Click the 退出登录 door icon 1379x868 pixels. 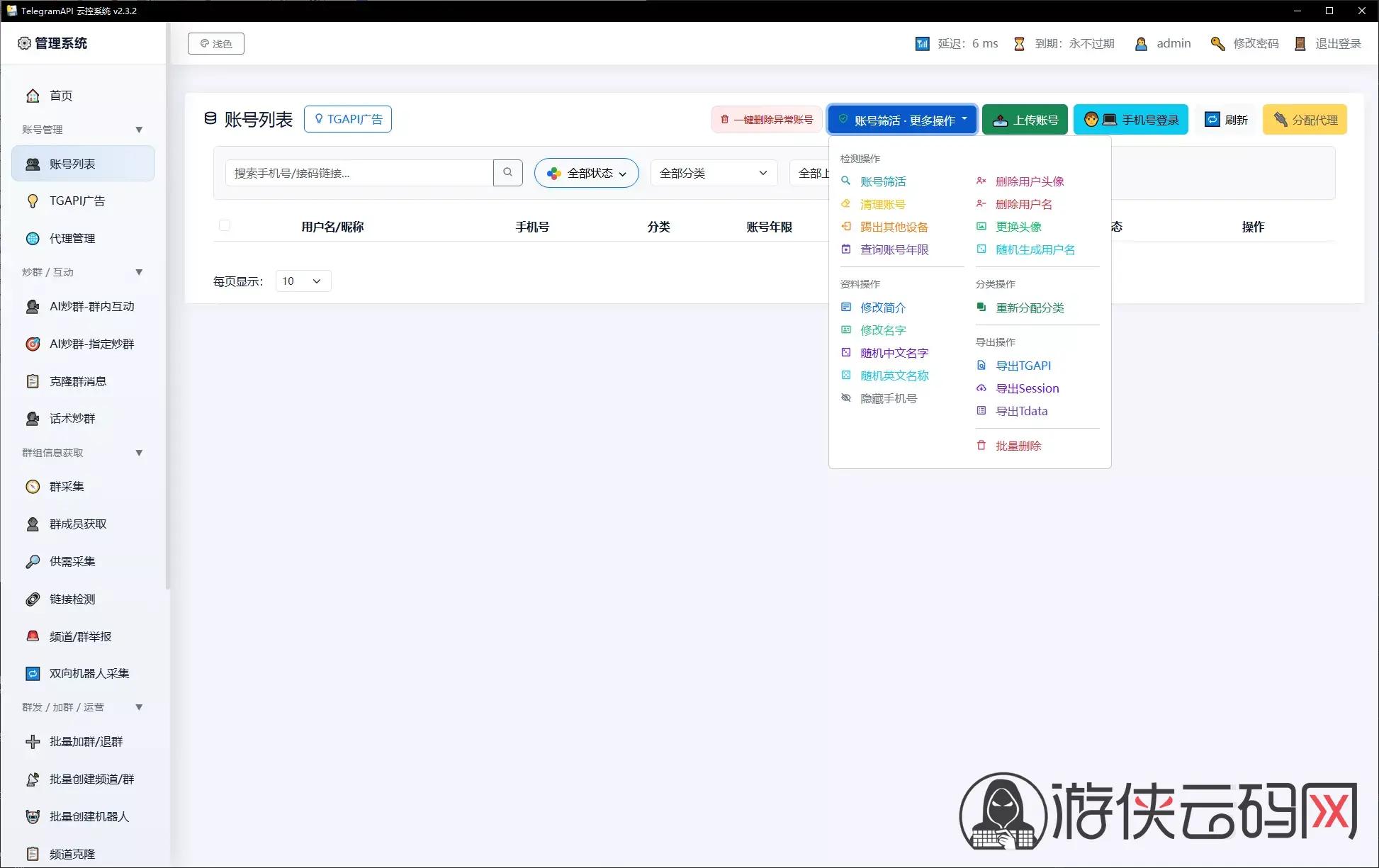coord(1300,43)
